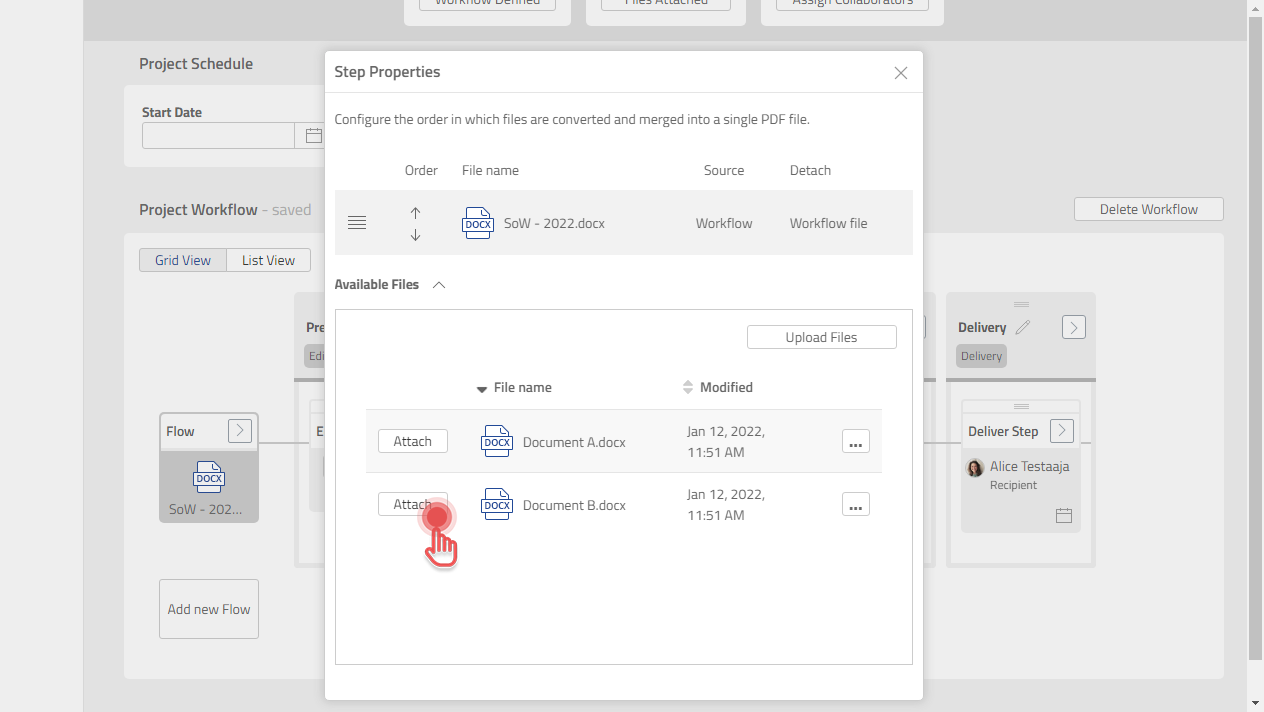Click the calendar icon on the Deliver Step card
Image resolution: width=1264 pixels, height=712 pixels.
point(1063,515)
